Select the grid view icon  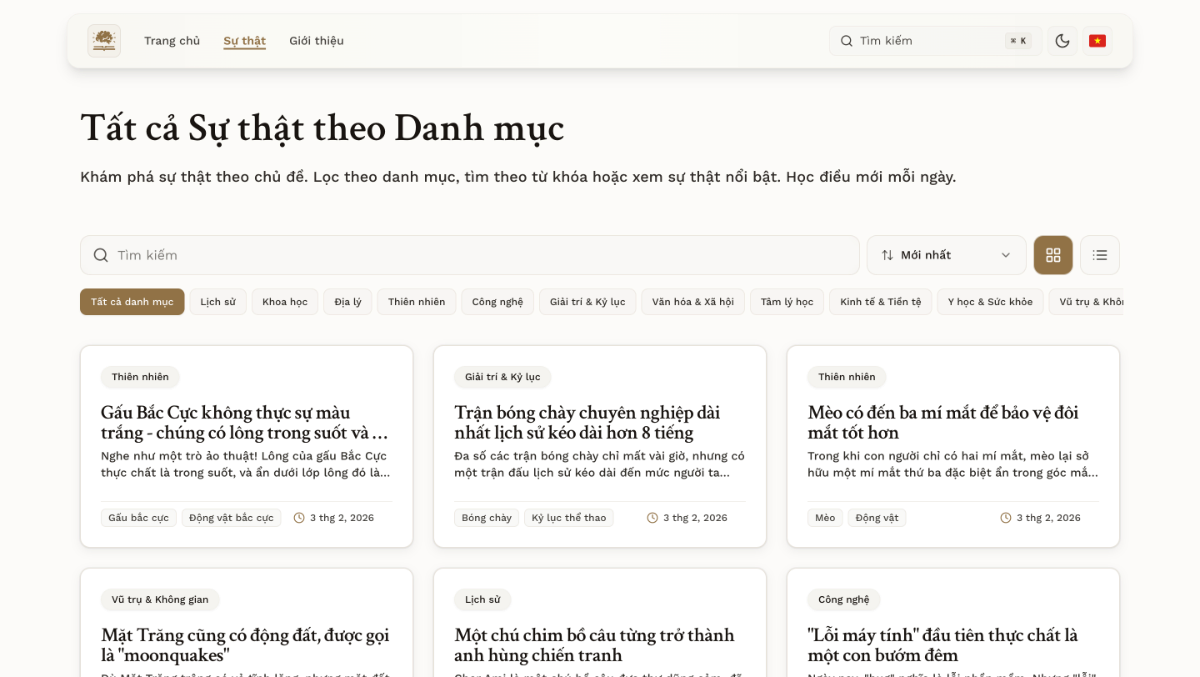[1053, 255]
